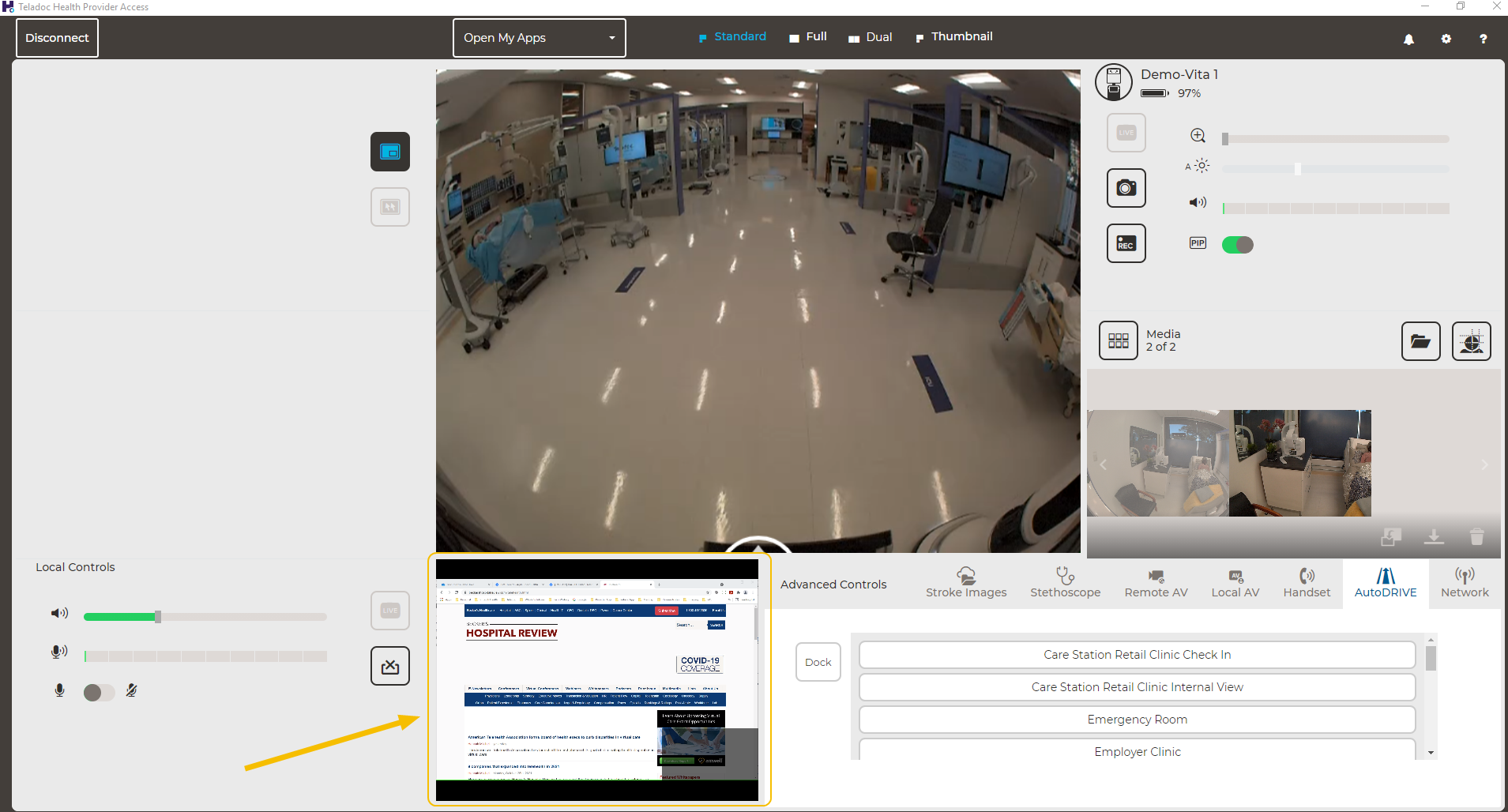Open the Stethoscope control panel
This screenshot has width=1508, height=812.
coord(1065,584)
